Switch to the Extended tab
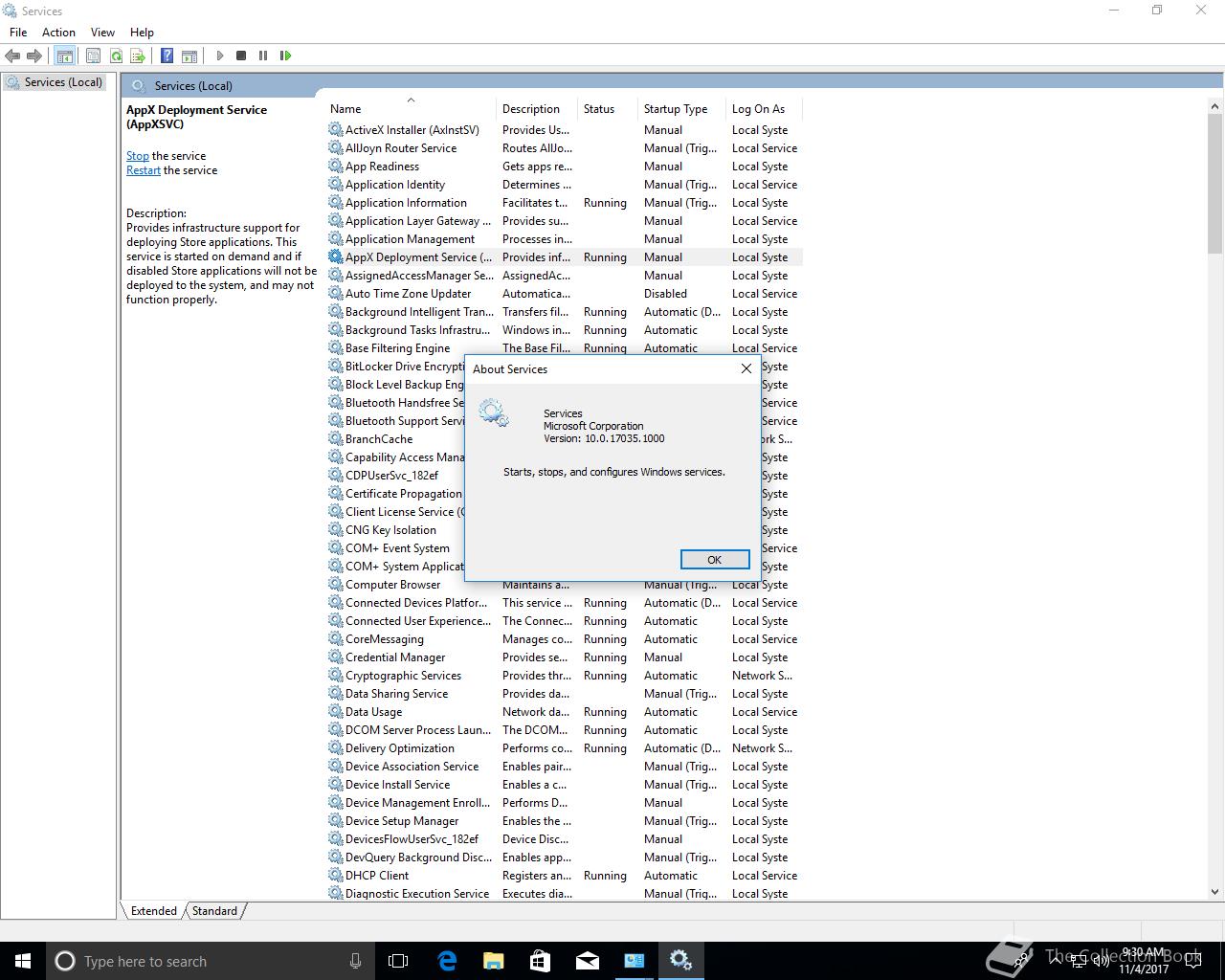Viewport: 1225px width, 980px height. (153, 910)
